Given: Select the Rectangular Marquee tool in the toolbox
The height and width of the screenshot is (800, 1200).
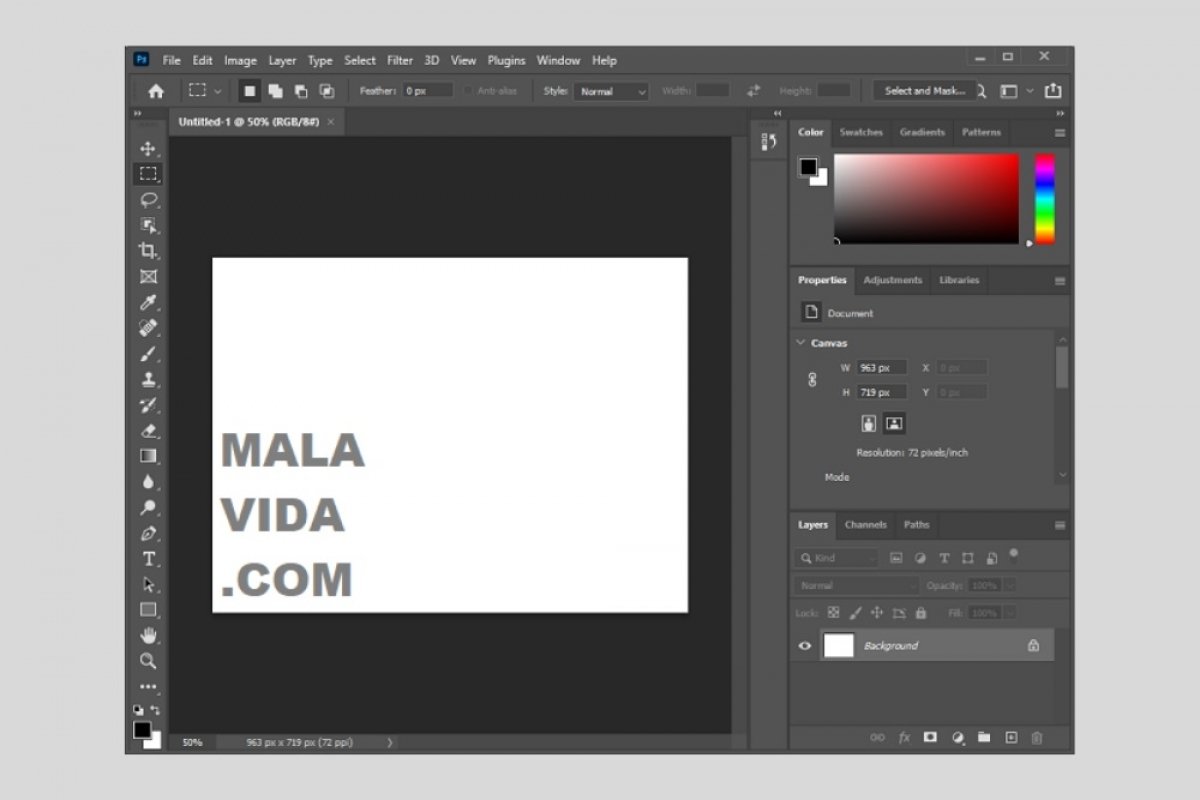Looking at the screenshot, I should point(148,173).
